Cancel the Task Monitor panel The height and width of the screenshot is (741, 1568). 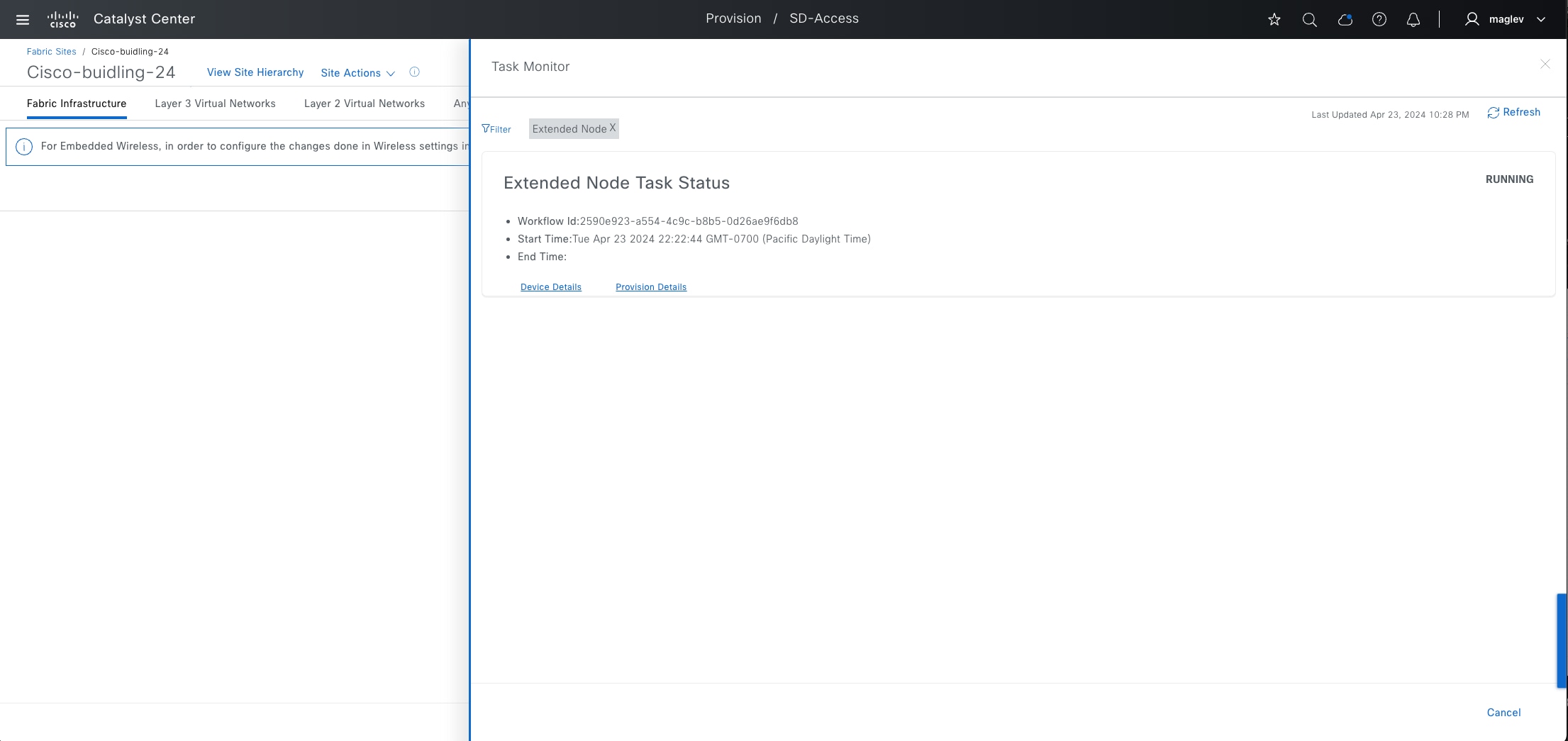(x=1503, y=713)
